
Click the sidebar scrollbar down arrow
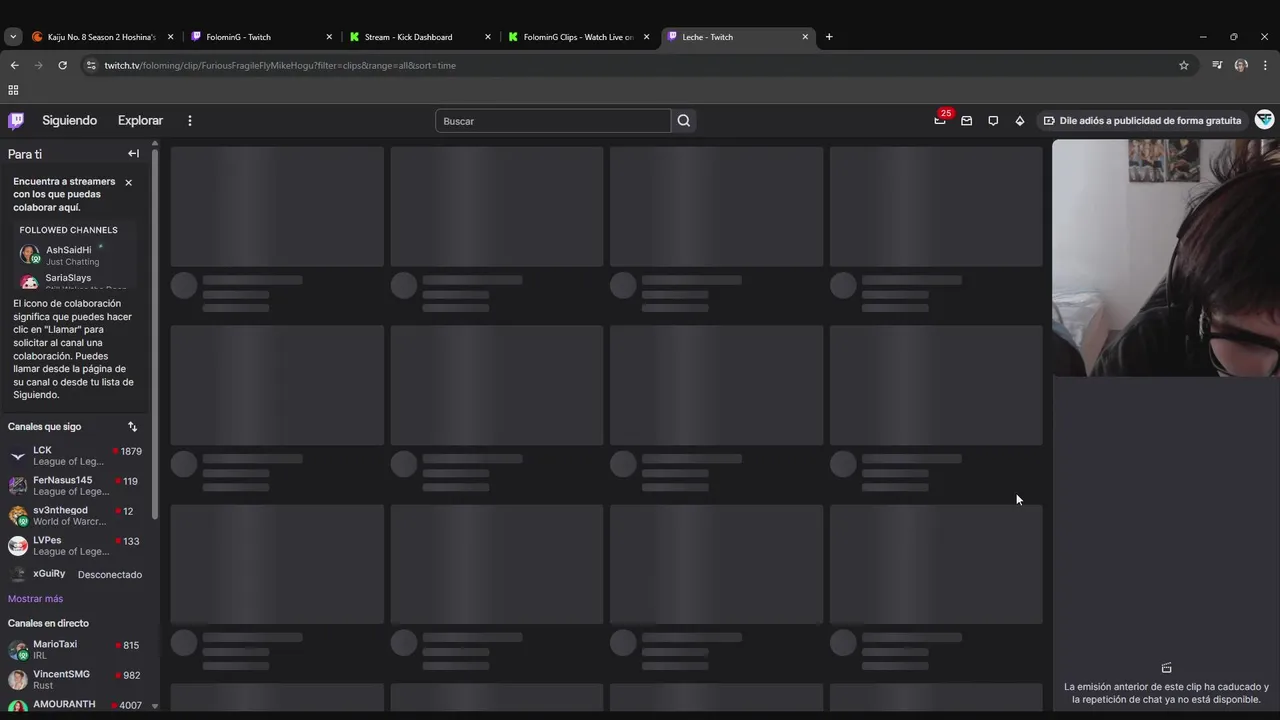pyautogui.click(x=155, y=706)
